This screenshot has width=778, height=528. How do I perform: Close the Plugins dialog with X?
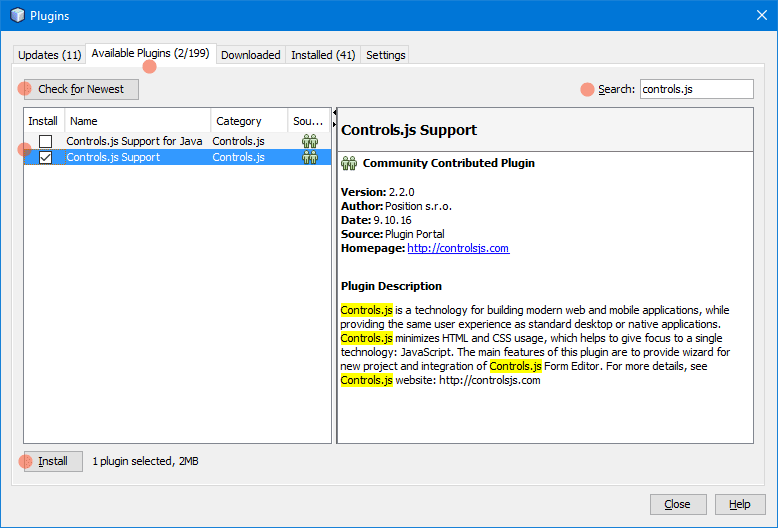[x=762, y=15]
